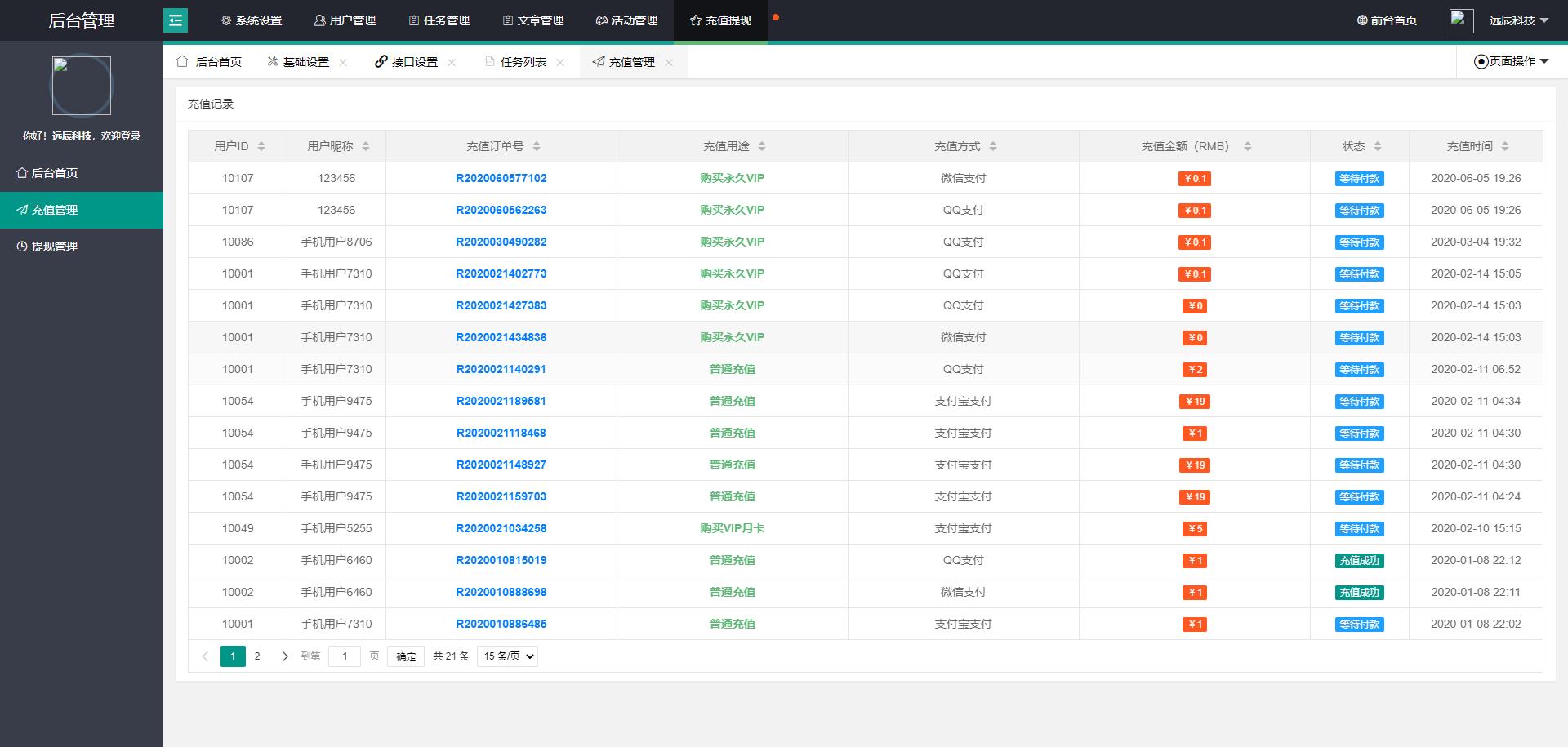Click the 确定 pagination button
The image size is (1568, 747).
click(406, 656)
